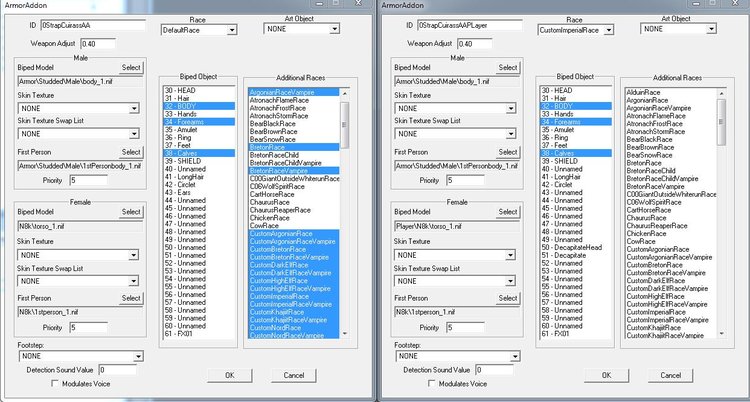The height and width of the screenshot is (402, 750).
Task: Click Select for Female Biped Model, right window
Action: coord(508,212)
